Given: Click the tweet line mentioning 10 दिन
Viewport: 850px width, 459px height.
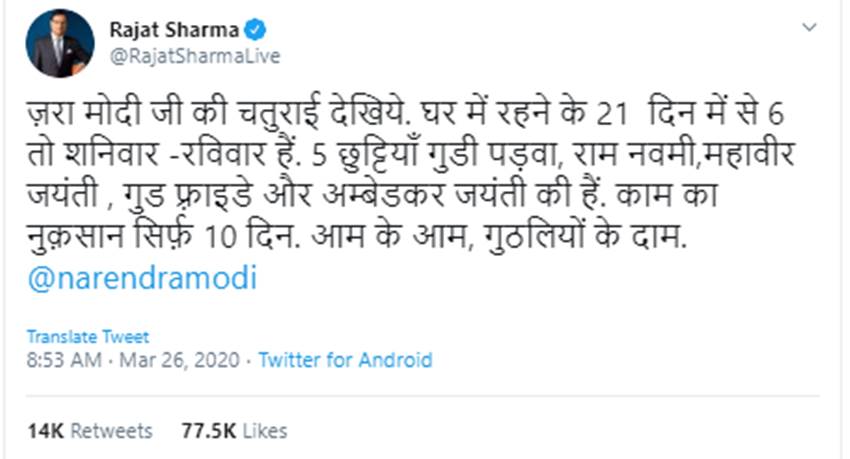Looking at the screenshot, I should coord(300,237).
